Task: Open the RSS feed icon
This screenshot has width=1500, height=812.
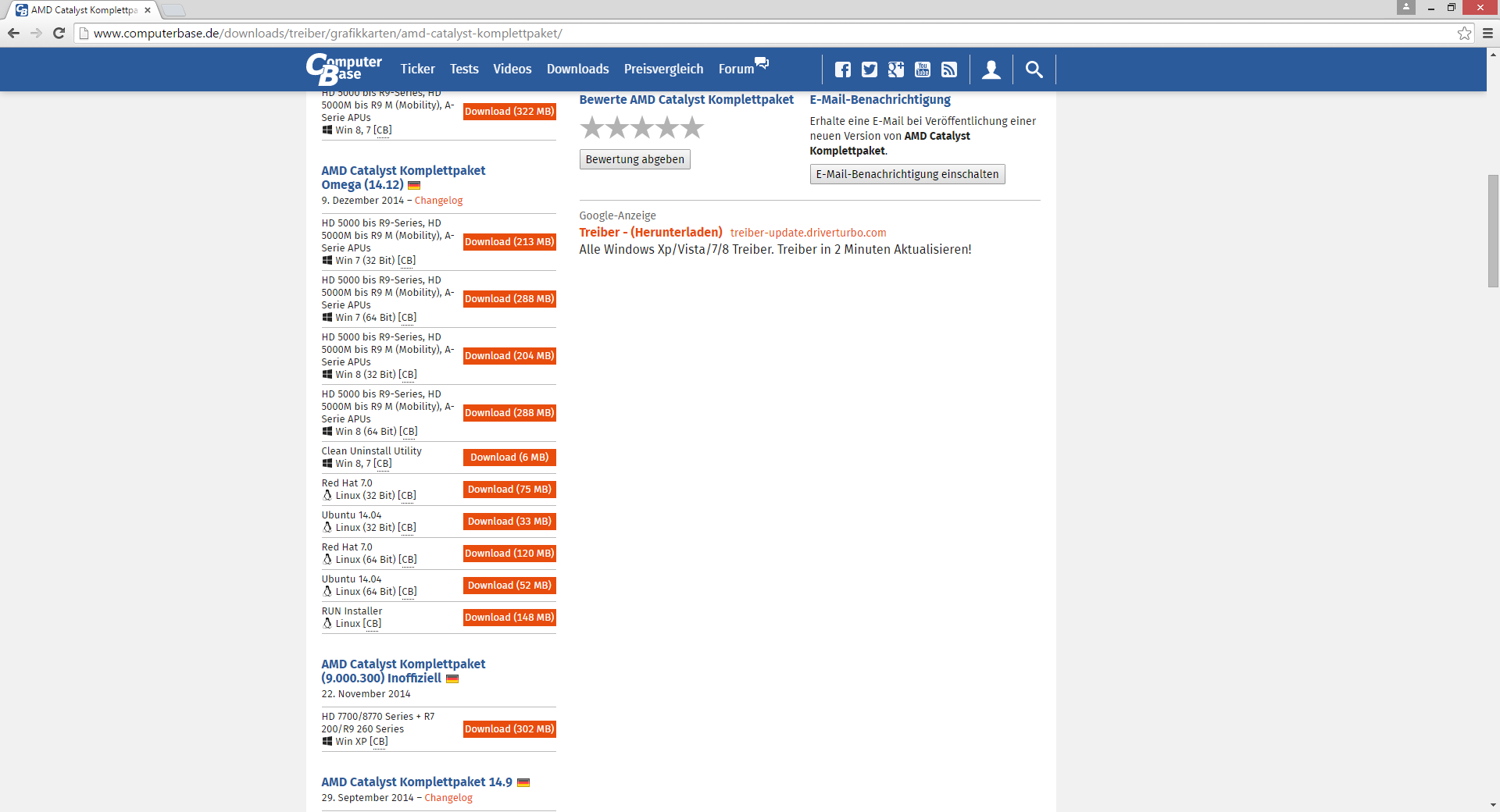Action: pyautogui.click(x=948, y=69)
